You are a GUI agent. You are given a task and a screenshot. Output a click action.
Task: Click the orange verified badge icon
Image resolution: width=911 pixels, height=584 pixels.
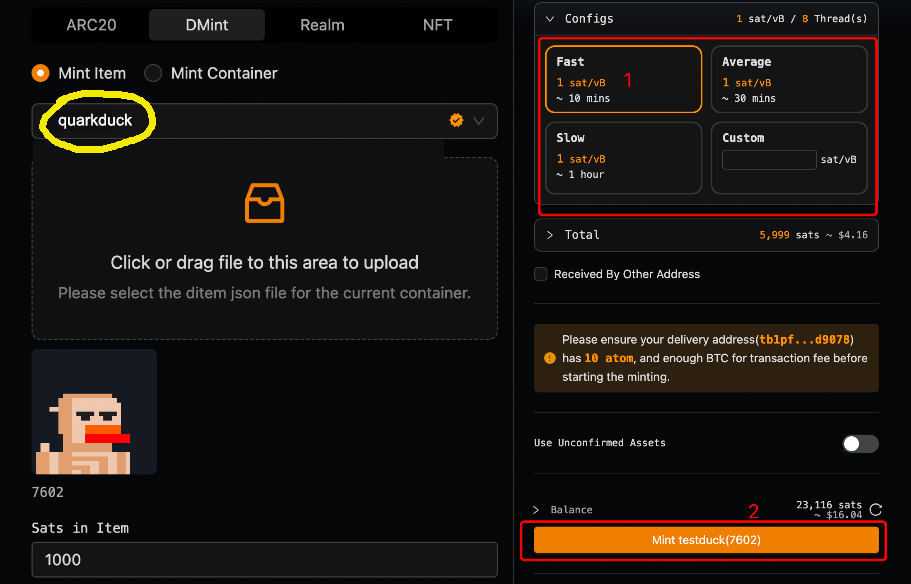pyautogui.click(x=456, y=120)
